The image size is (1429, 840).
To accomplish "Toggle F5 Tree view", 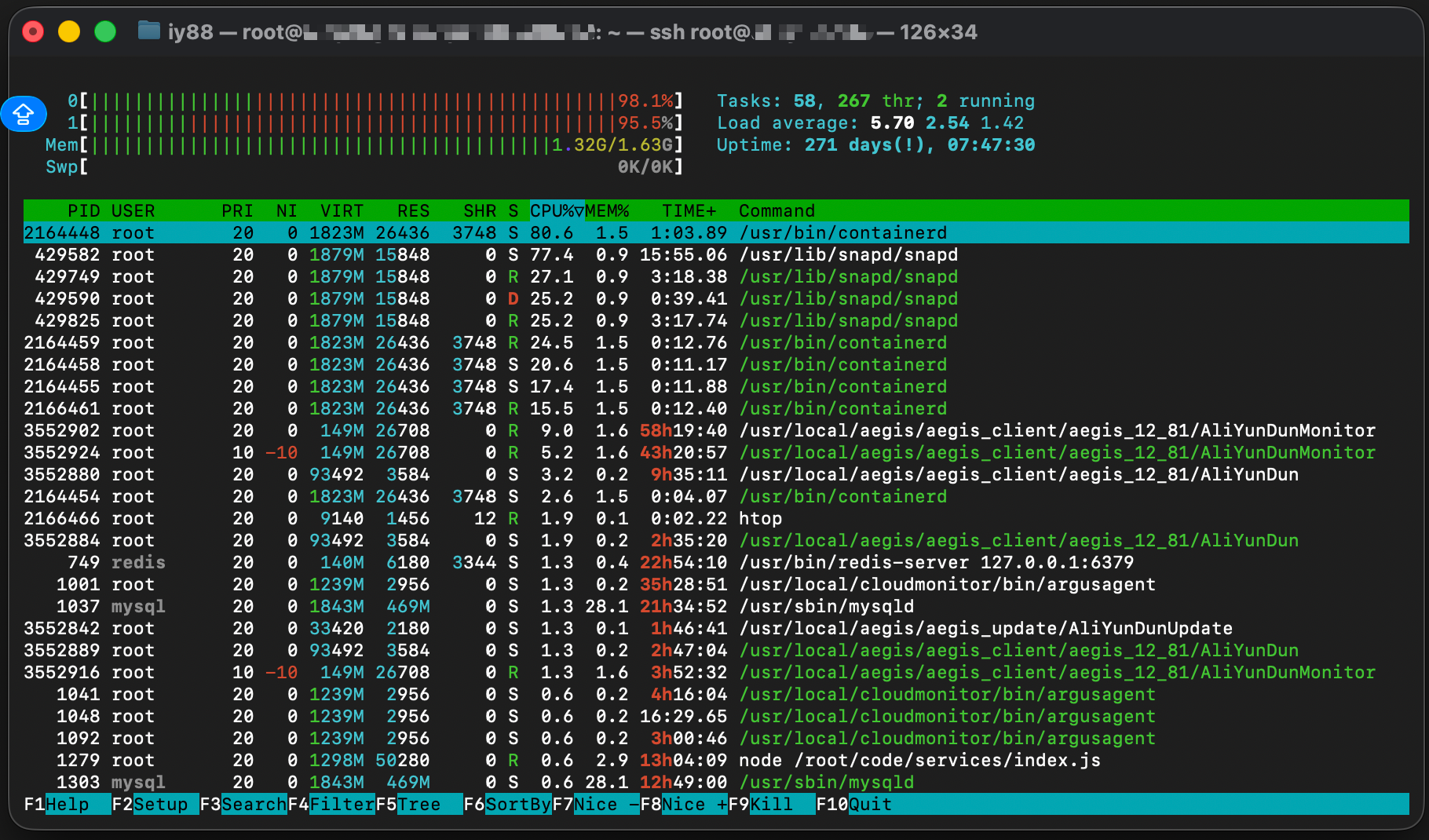I will (x=419, y=804).
